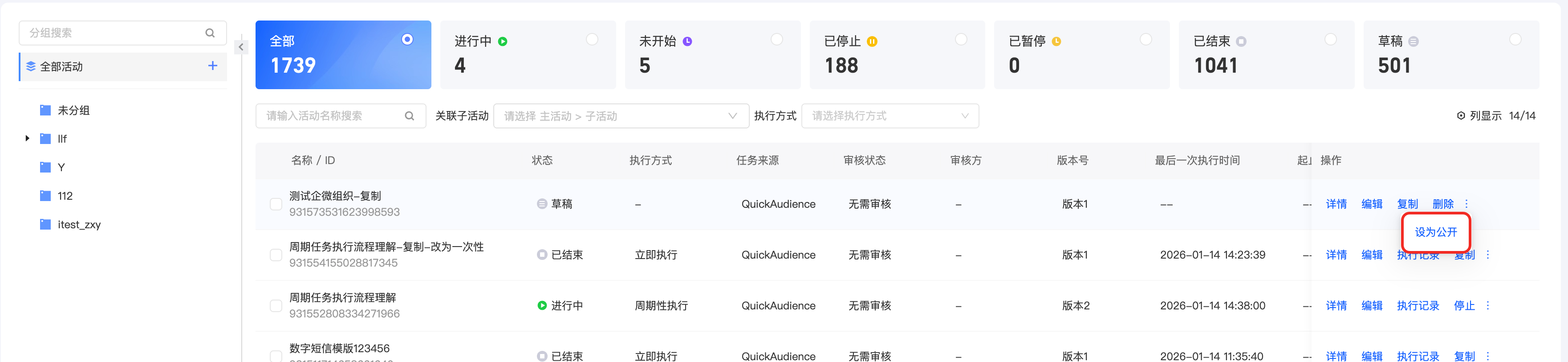
Task: Open the 执行方式 dropdown
Action: coord(890,116)
